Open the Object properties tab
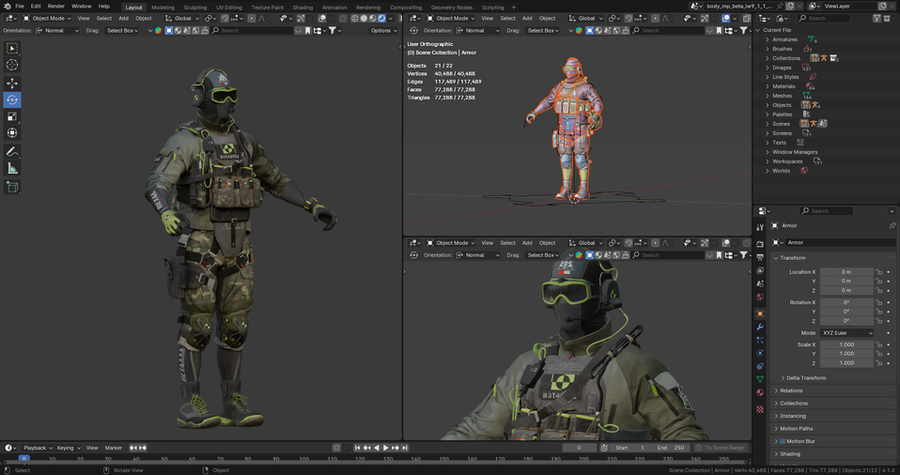This screenshot has width=900, height=475. point(760,314)
